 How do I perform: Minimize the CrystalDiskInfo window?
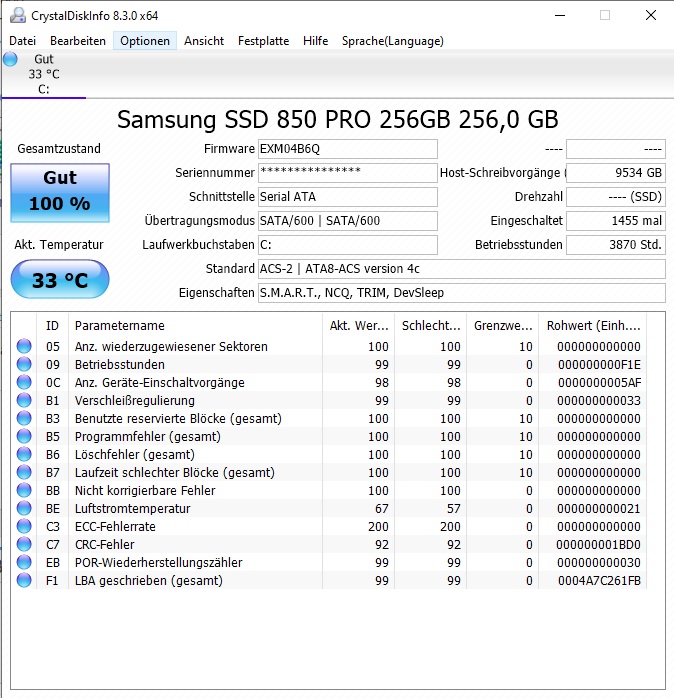(x=560, y=16)
